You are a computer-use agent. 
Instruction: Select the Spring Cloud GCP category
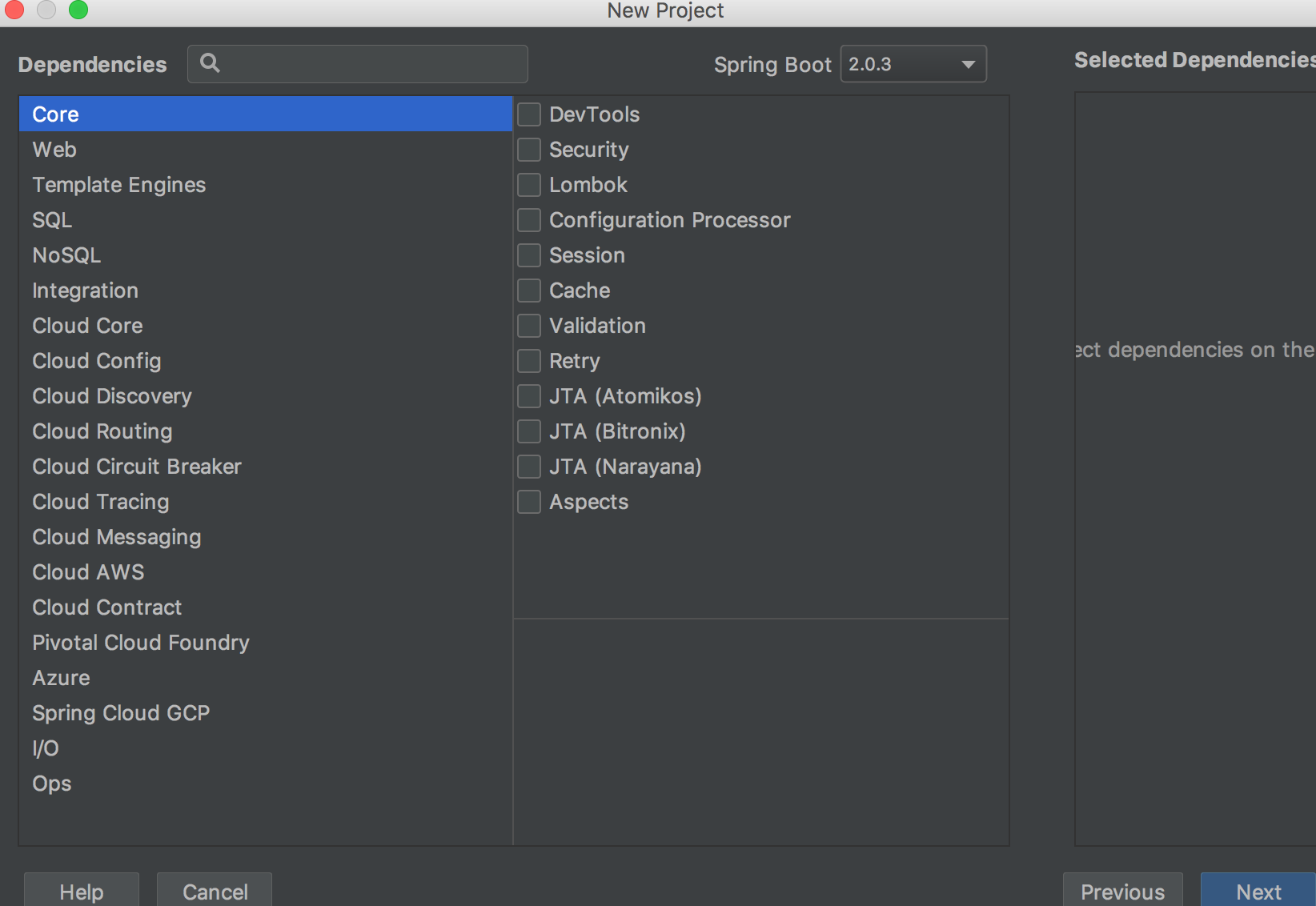pos(266,713)
